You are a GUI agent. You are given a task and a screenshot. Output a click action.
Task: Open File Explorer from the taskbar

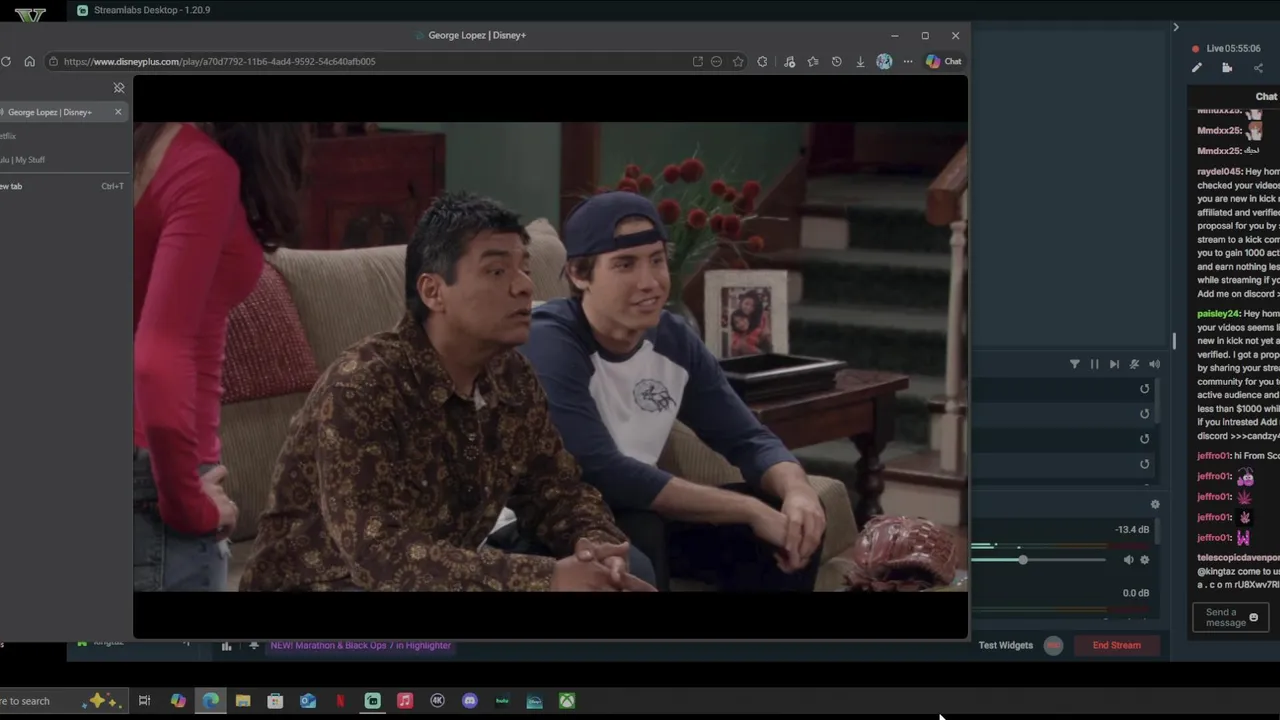(x=243, y=701)
